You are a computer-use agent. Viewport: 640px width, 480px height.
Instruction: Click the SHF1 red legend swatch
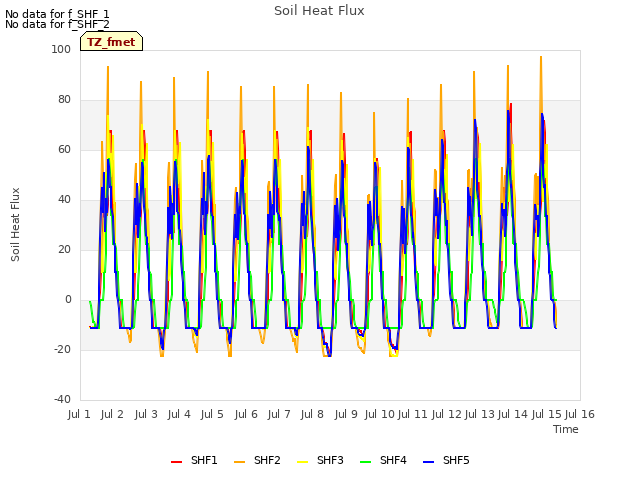click(176, 462)
